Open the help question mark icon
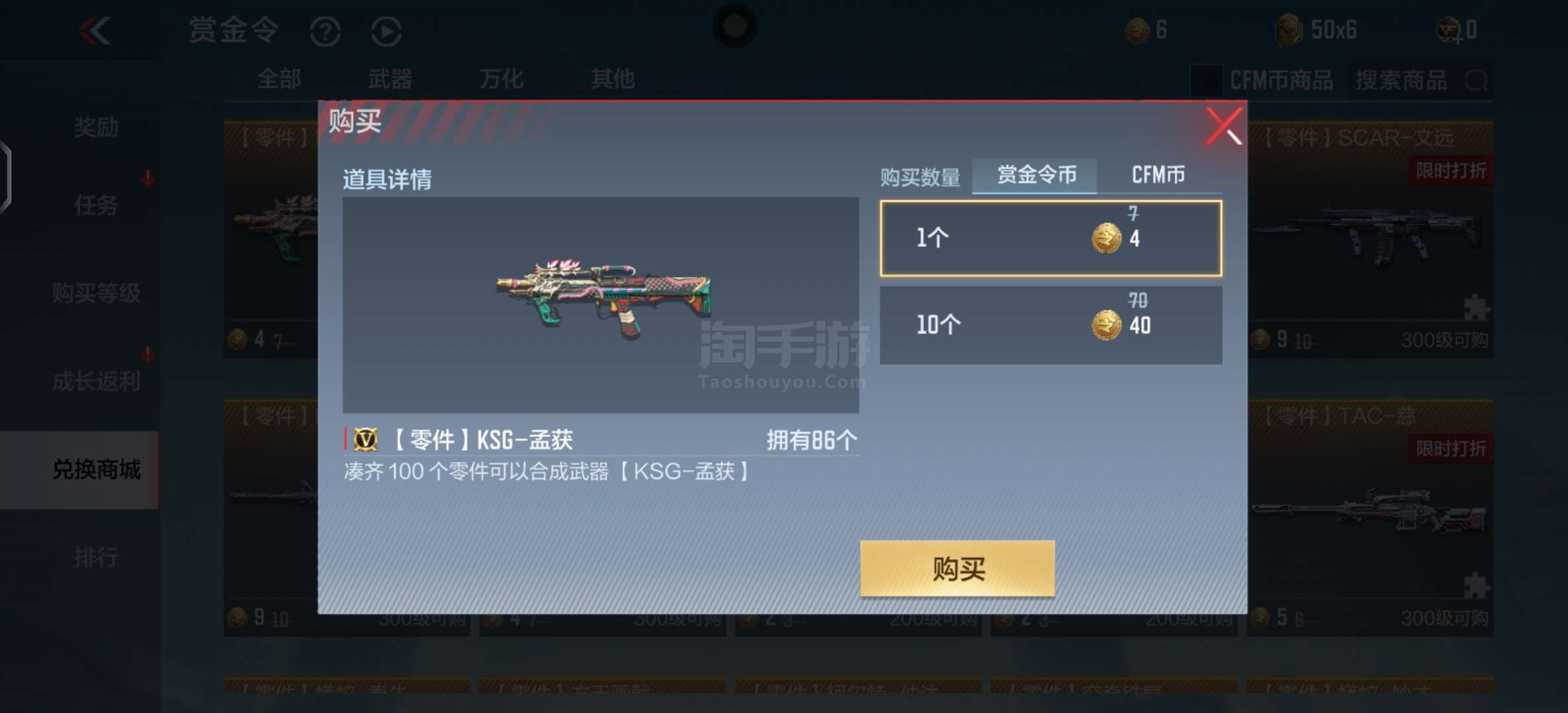1568x713 pixels. click(x=325, y=31)
